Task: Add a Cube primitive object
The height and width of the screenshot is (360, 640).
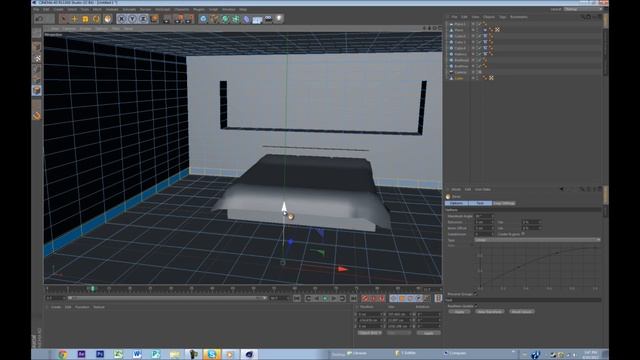Action: [203, 19]
